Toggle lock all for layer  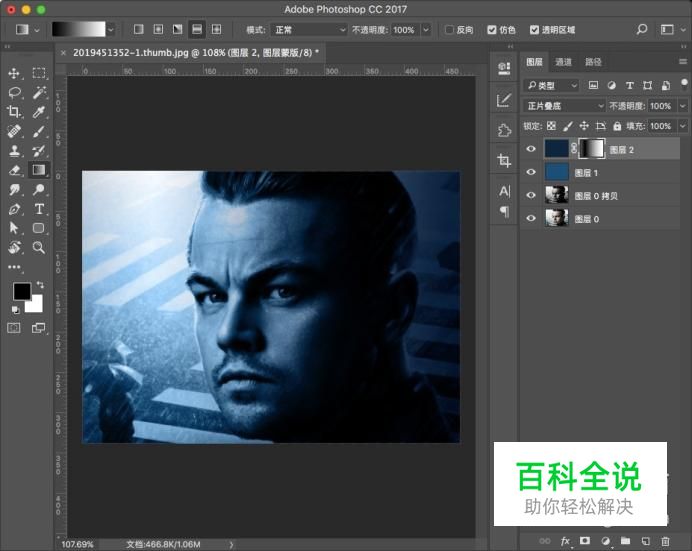pyautogui.click(x=617, y=127)
